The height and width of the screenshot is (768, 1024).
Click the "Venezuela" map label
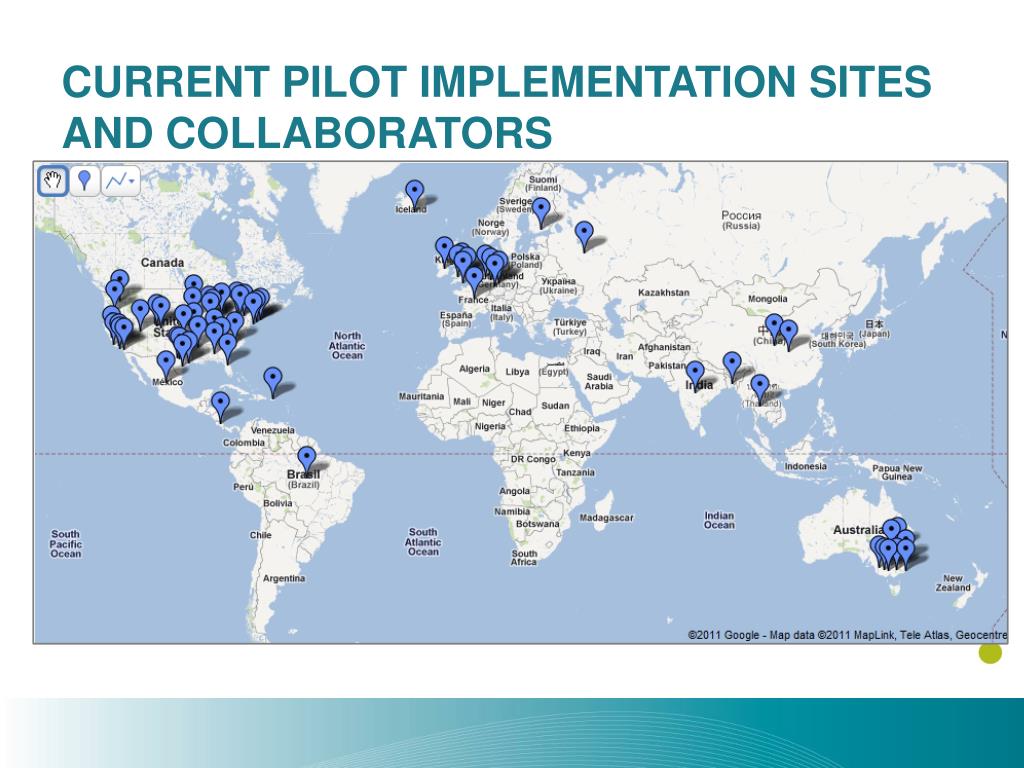pos(272,430)
